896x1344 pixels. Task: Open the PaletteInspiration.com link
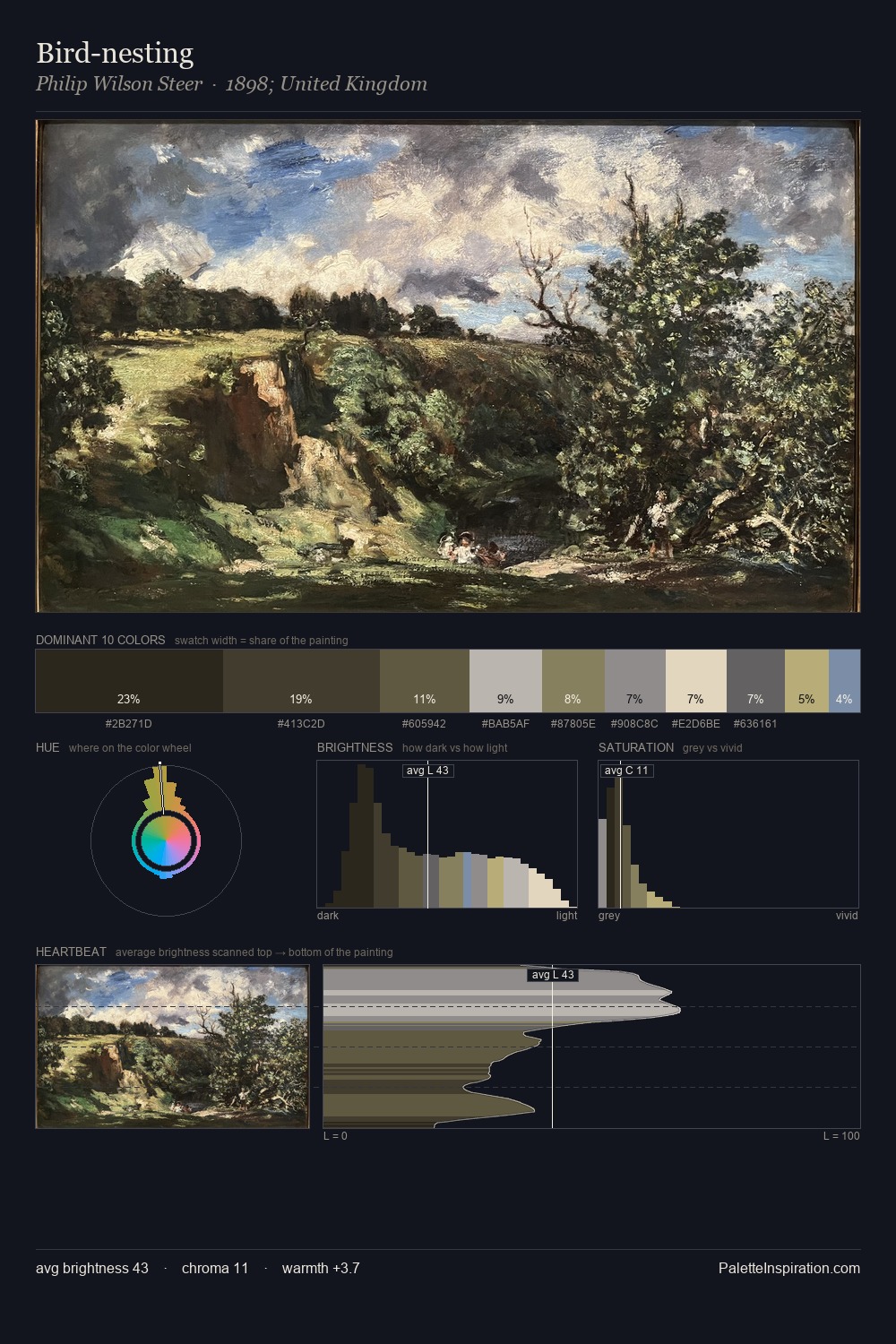click(x=789, y=1269)
